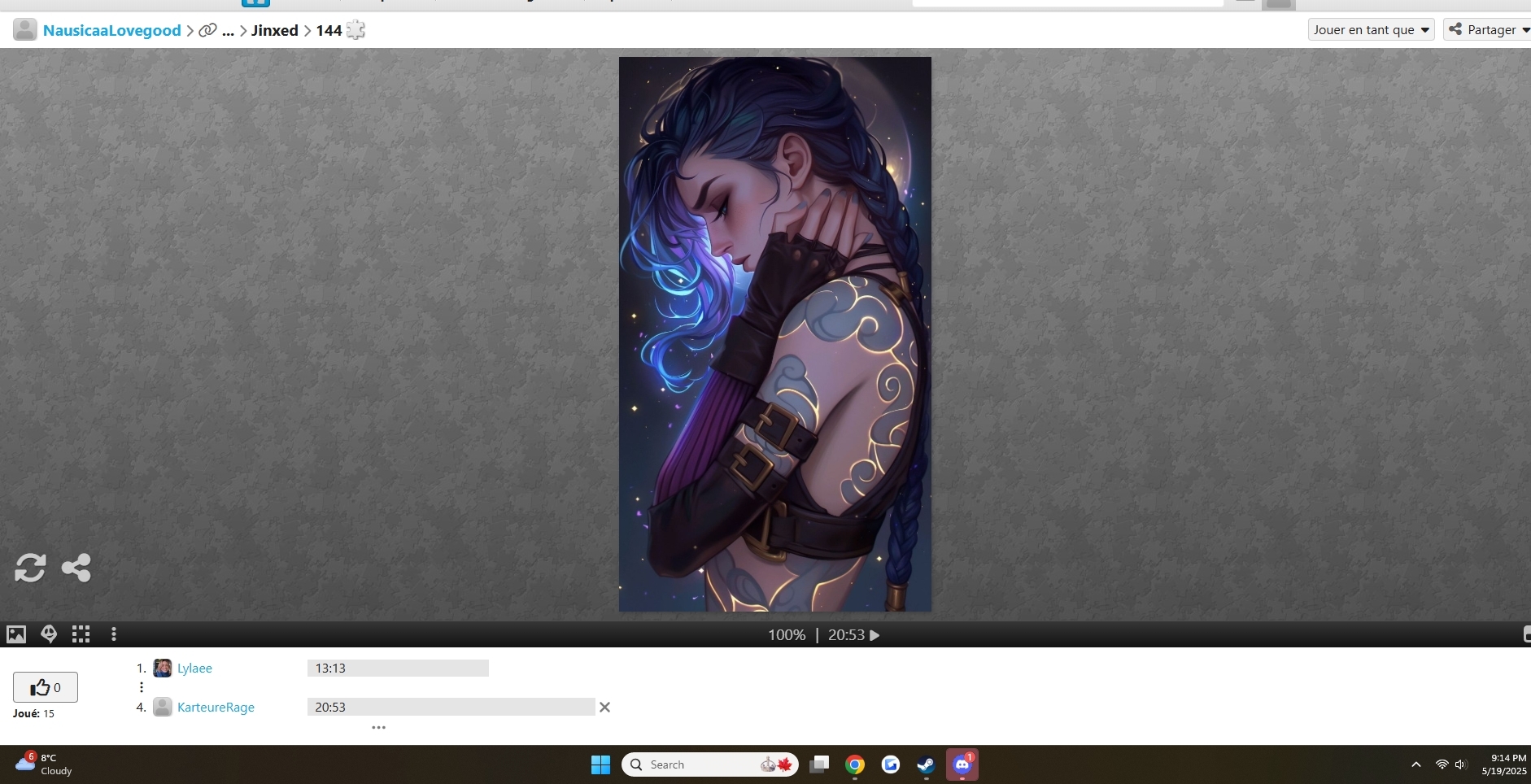Viewport: 1531px width, 784px height.
Task: Click the 100% completion indicator
Action: tap(787, 635)
